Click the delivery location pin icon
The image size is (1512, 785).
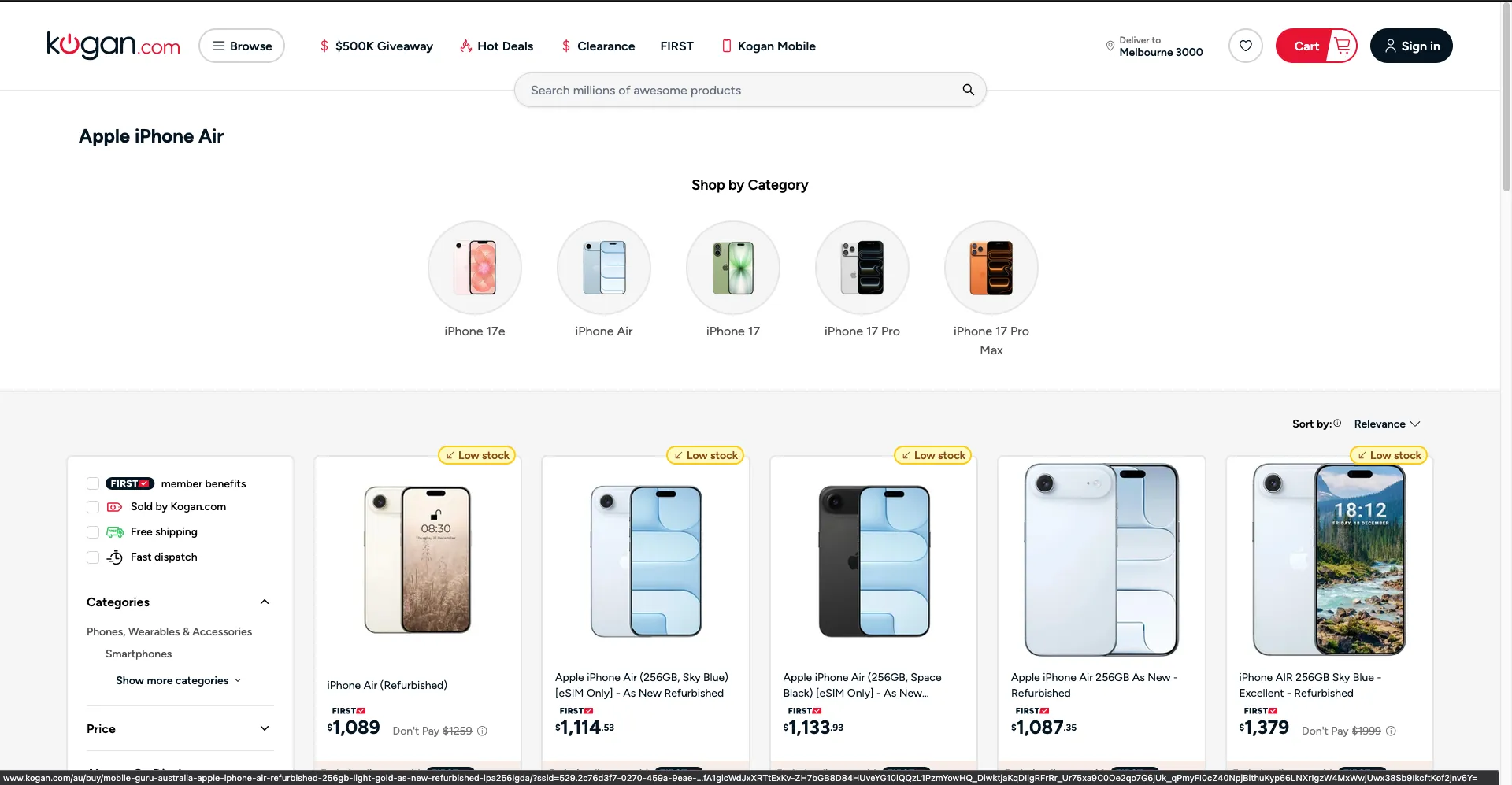[x=1110, y=46]
